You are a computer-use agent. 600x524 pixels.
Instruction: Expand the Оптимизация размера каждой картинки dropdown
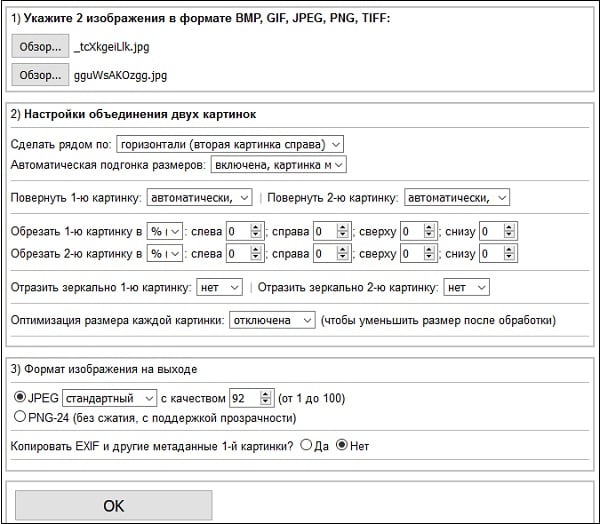pos(273,320)
